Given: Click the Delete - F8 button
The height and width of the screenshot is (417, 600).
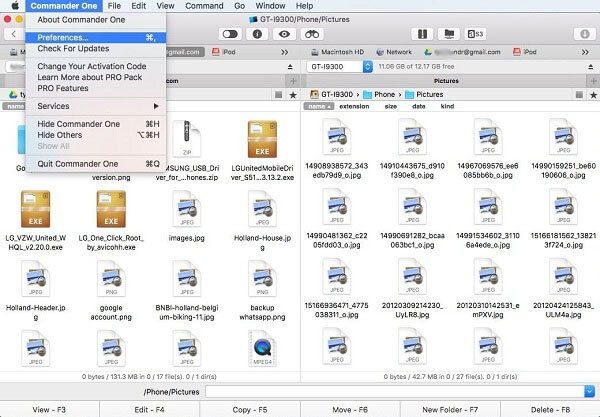Looking at the screenshot, I should pyautogui.click(x=550, y=410).
